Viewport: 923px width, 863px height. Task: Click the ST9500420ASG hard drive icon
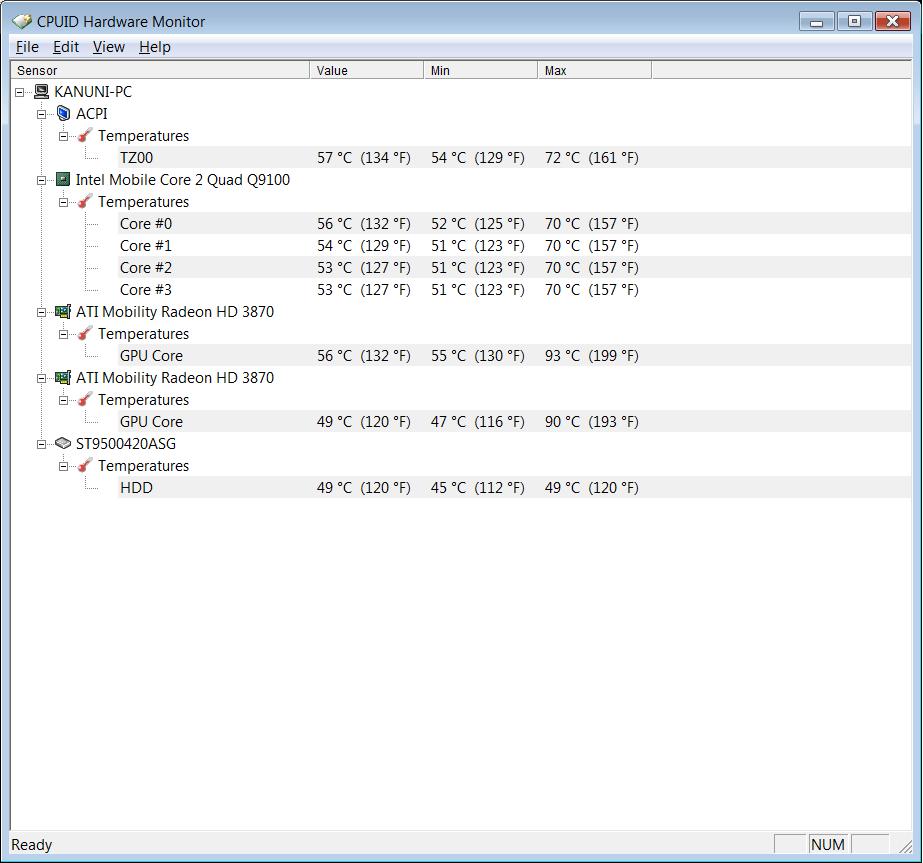63,443
